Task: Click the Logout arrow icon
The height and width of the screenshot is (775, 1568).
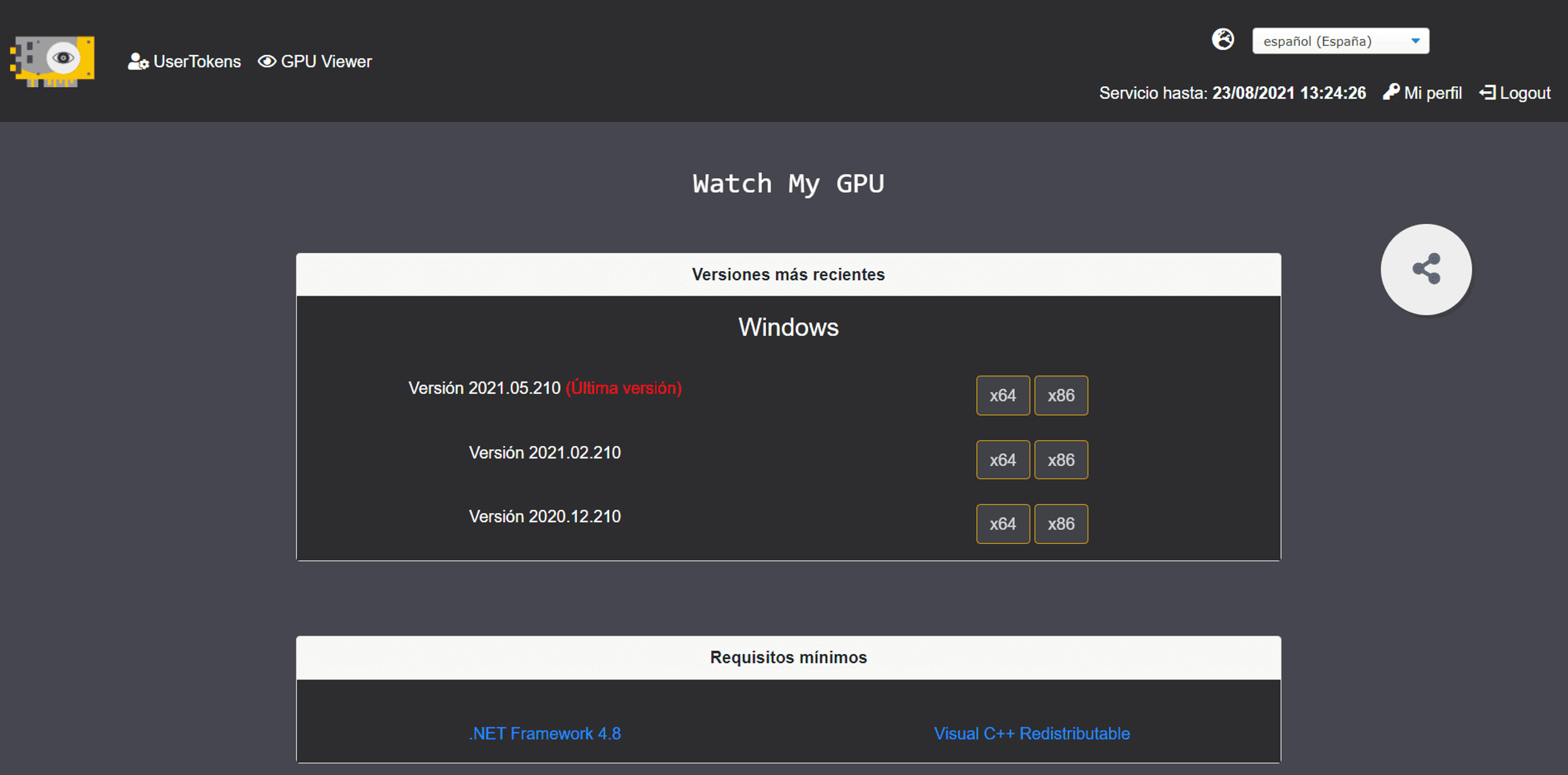Action: [x=1487, y=93]
